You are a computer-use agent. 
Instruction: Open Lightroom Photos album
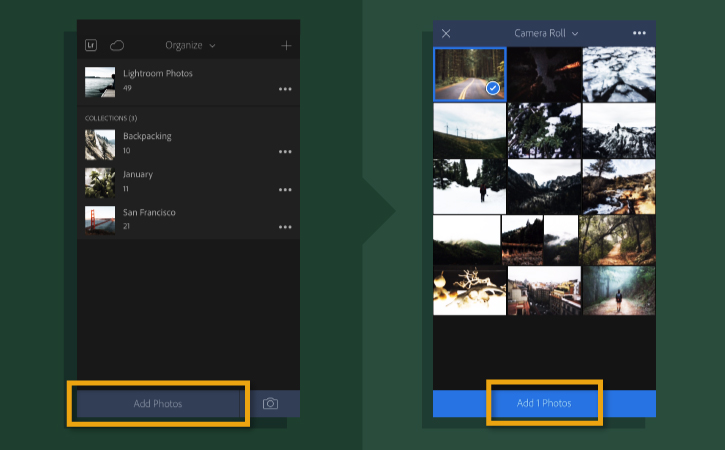pyautogui.click(x=188, y=82)
